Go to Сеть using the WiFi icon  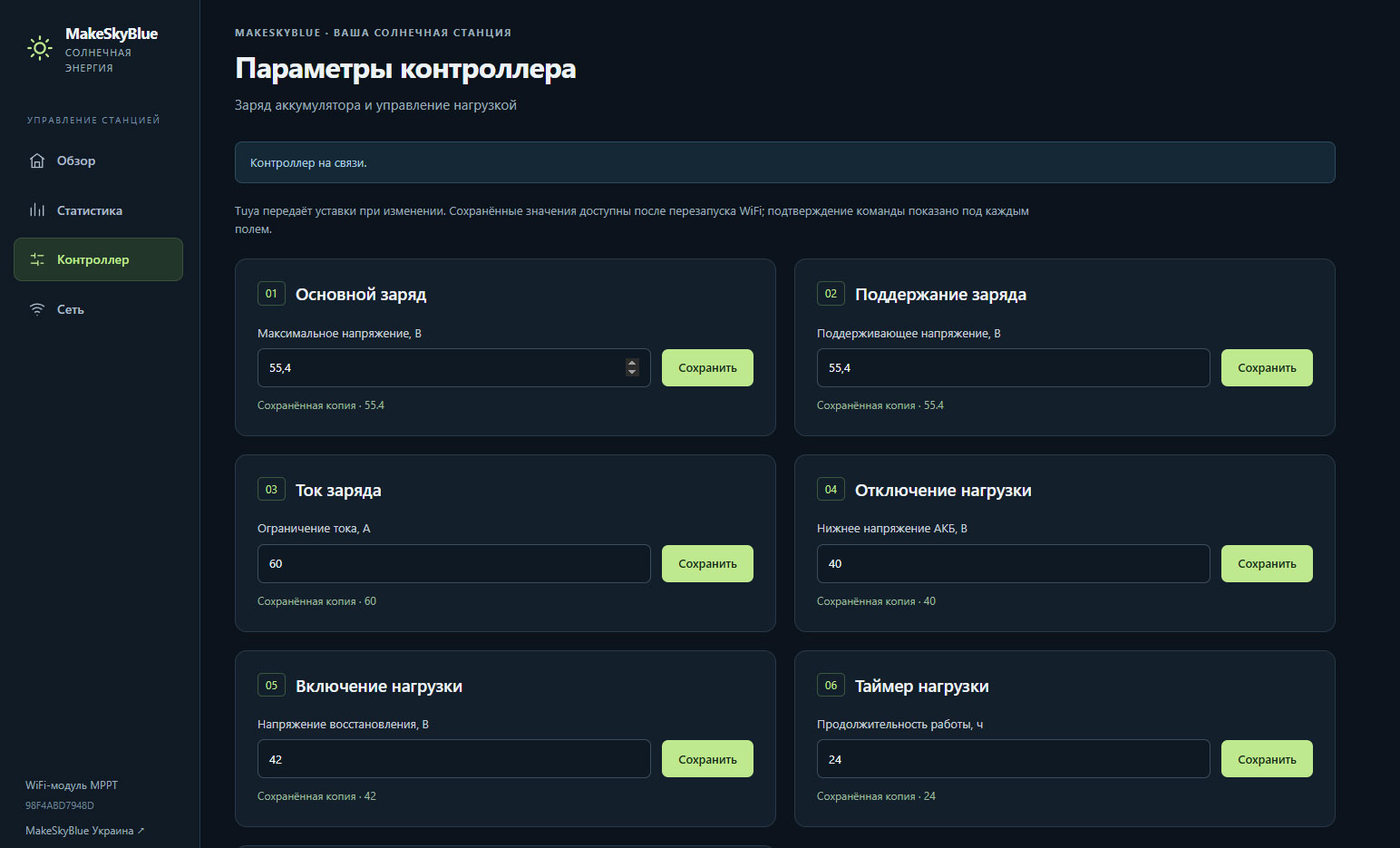37,309
